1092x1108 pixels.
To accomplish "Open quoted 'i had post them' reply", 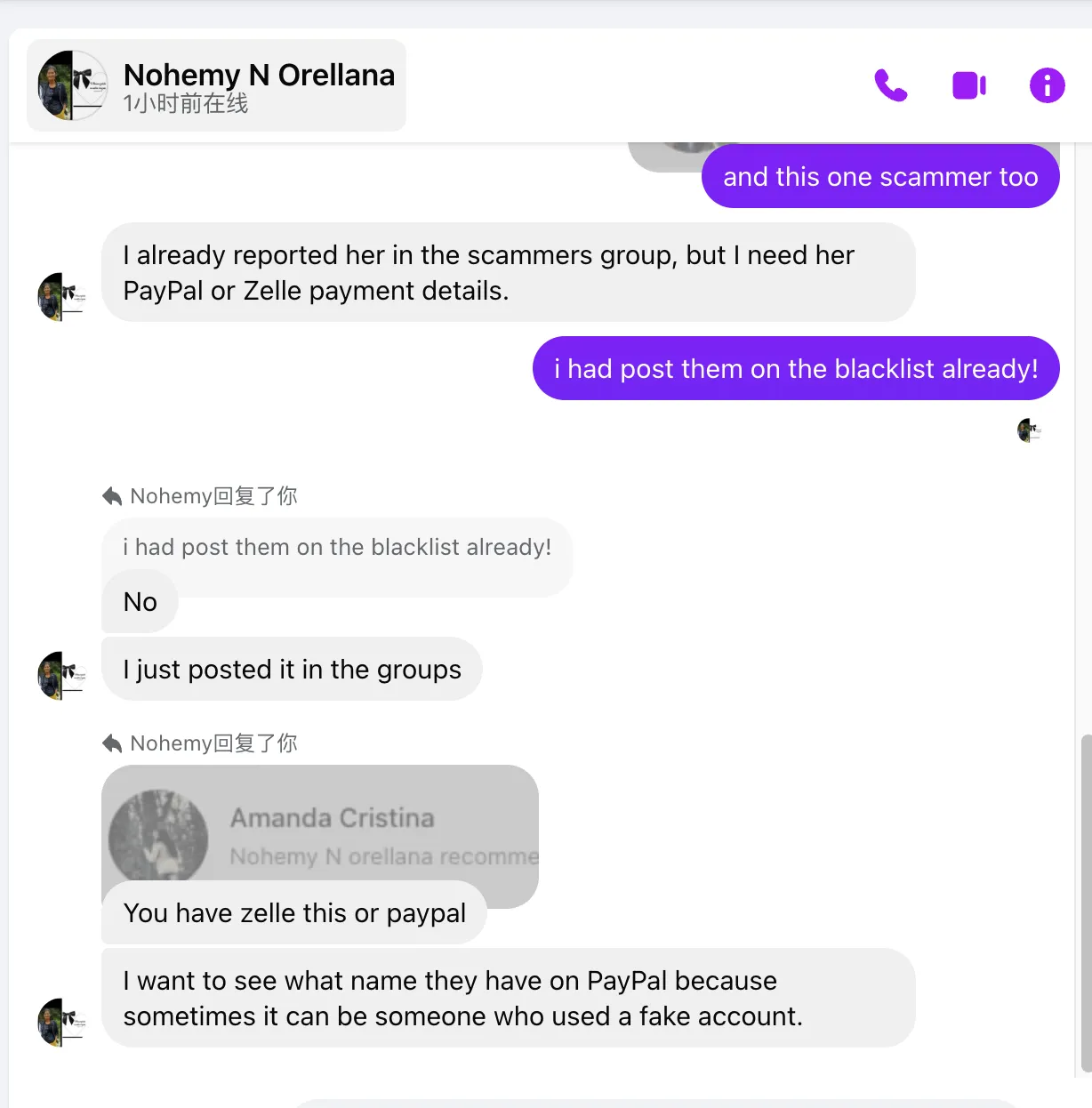I will tap(337, 548).
